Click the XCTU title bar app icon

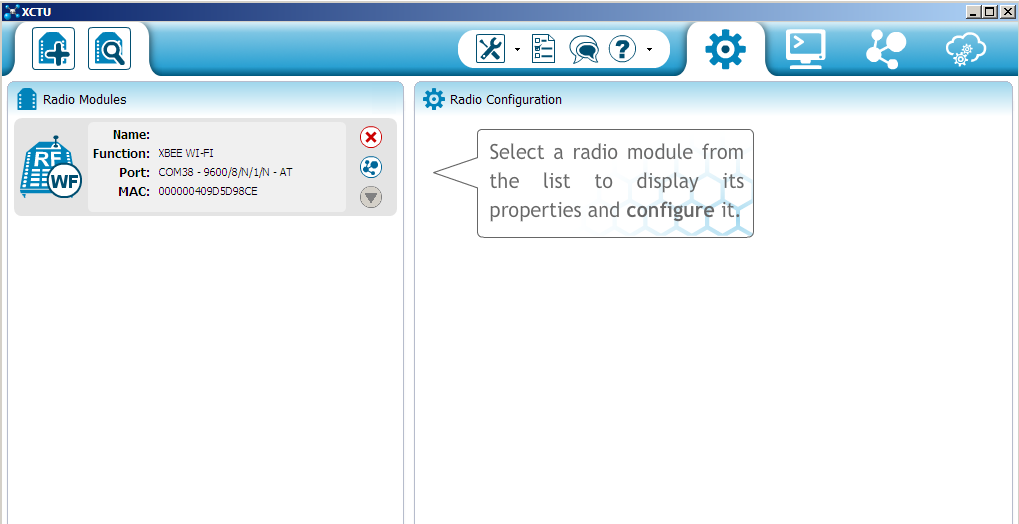click(12, 11)
